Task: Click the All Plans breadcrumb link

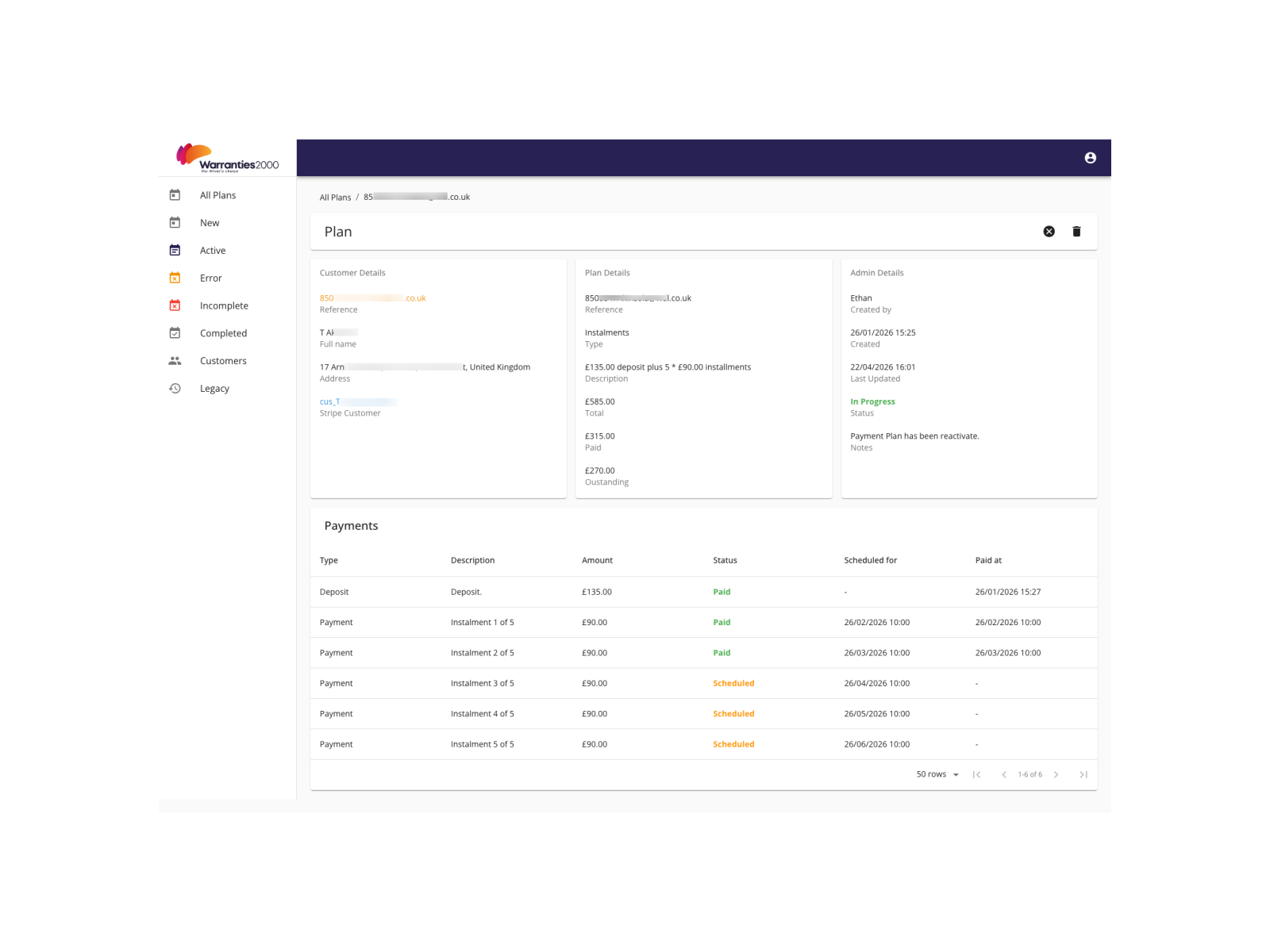Action: click(335, 198)
